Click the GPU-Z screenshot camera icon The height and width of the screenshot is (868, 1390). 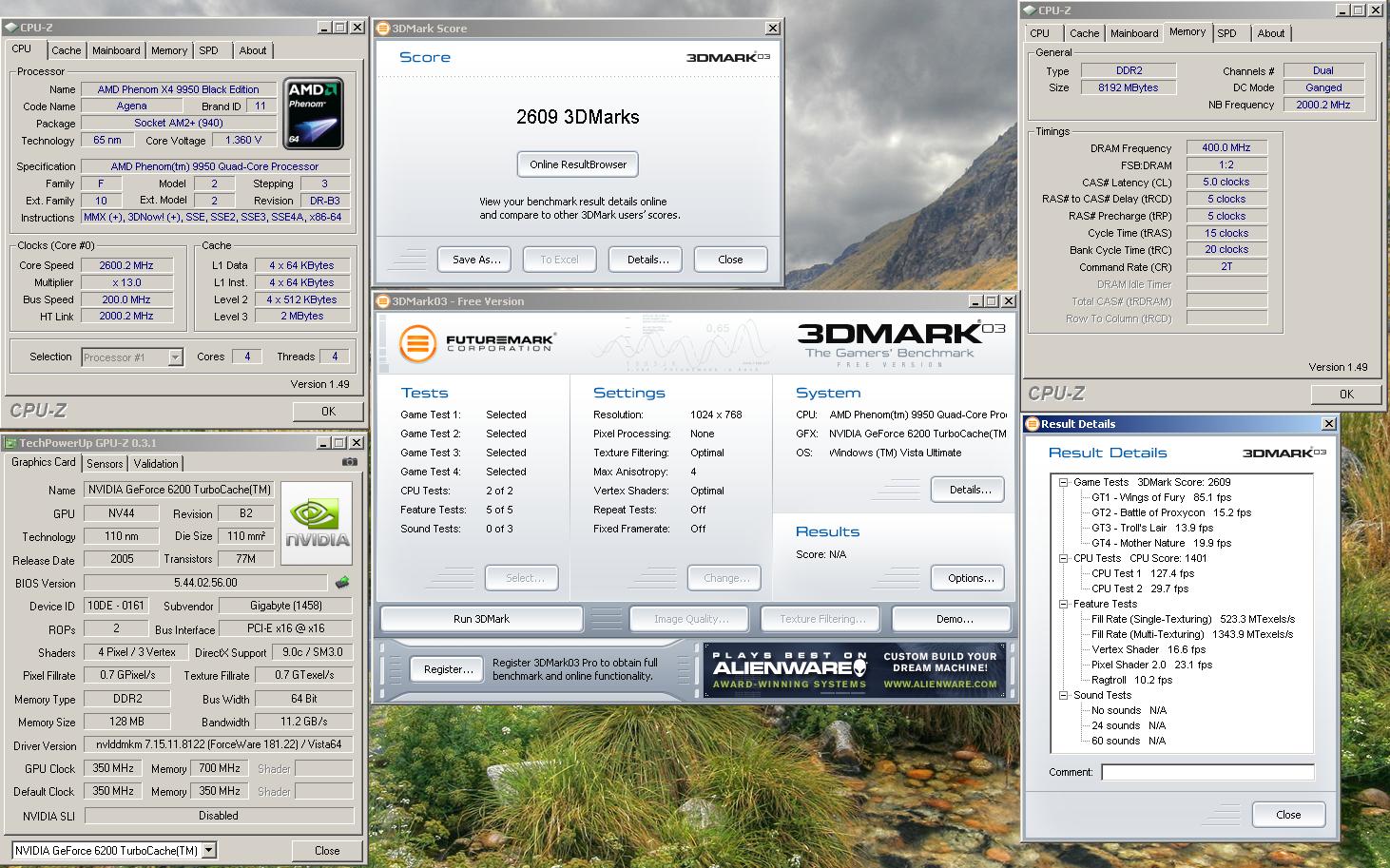(350, 462)
